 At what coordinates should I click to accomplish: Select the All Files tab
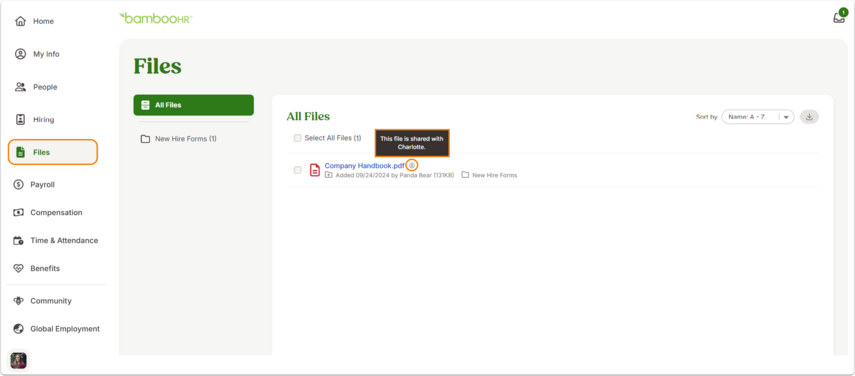tap(194, 105)
